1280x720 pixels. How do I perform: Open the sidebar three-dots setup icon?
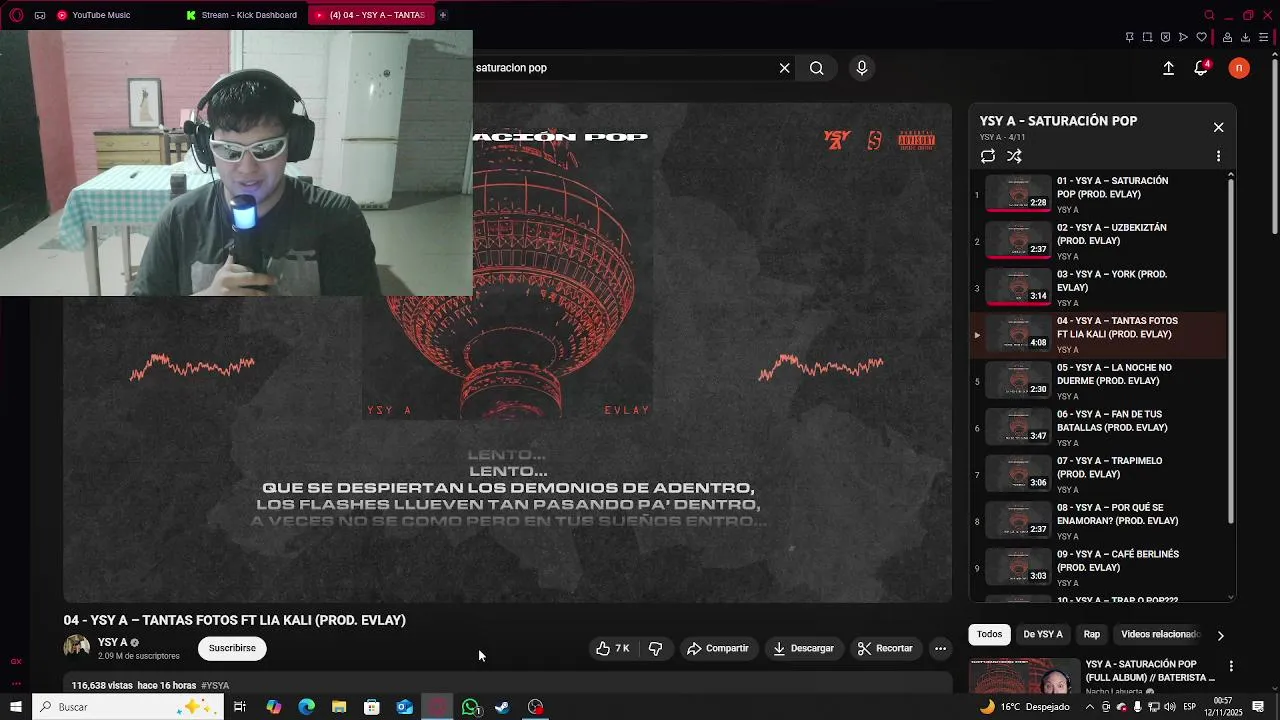tap(16, 683)
